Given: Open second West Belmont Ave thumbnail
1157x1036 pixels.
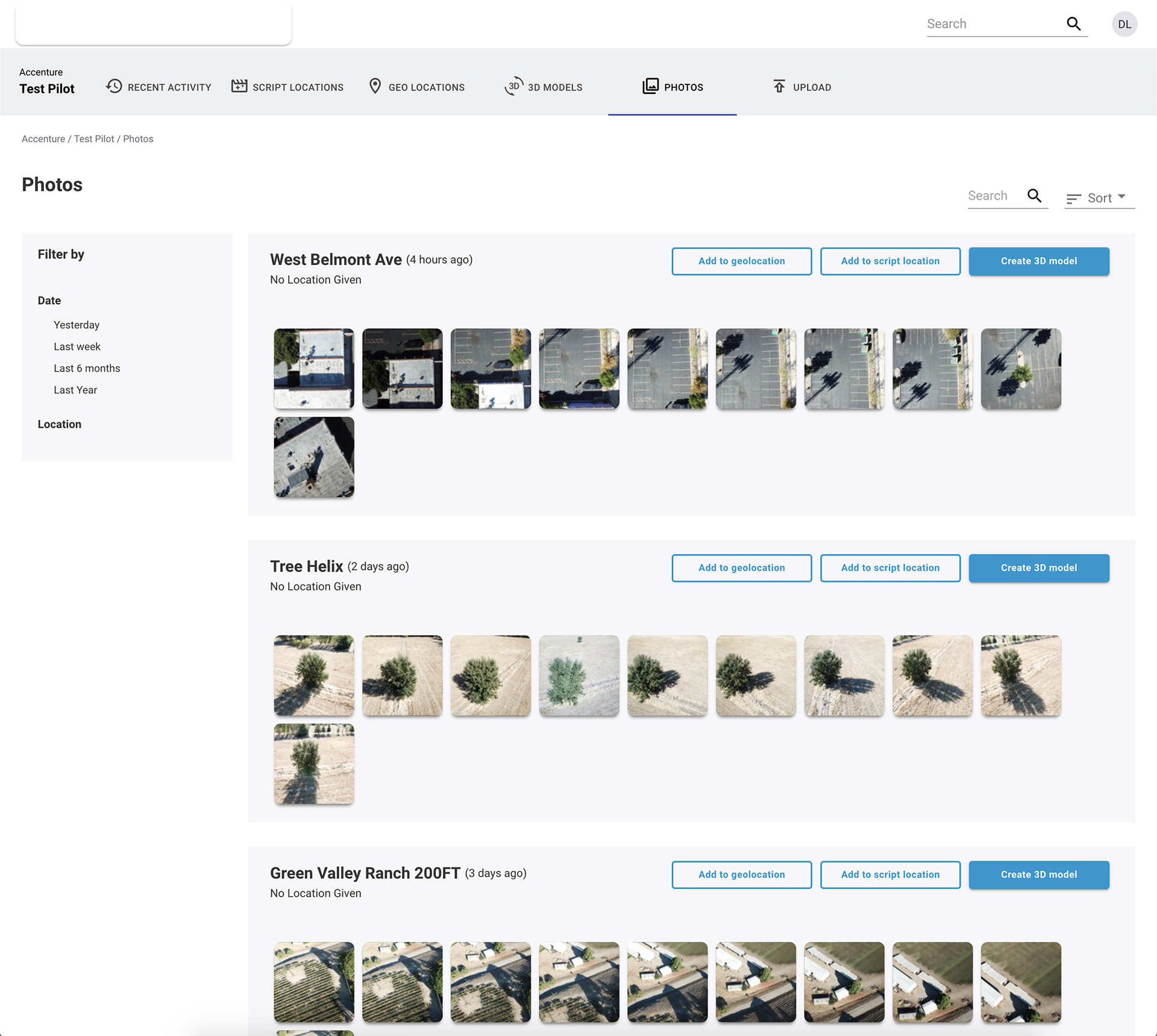Looking at the screenshot, I should (x=402, y=368).
